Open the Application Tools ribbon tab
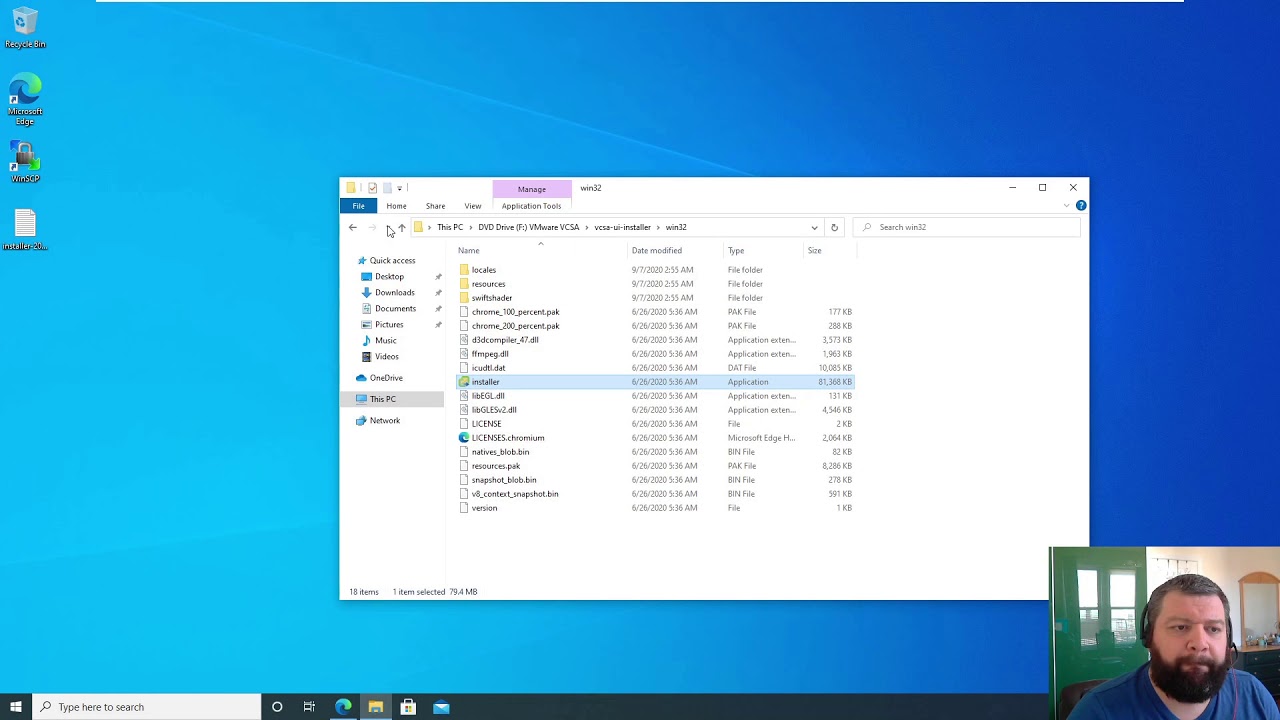This screenshot has height=720, width=1280. point(531,206)
